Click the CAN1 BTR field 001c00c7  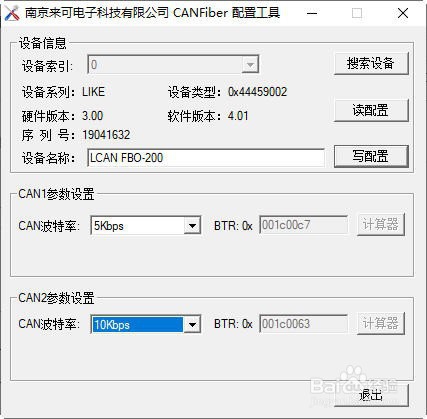[303, 225]
